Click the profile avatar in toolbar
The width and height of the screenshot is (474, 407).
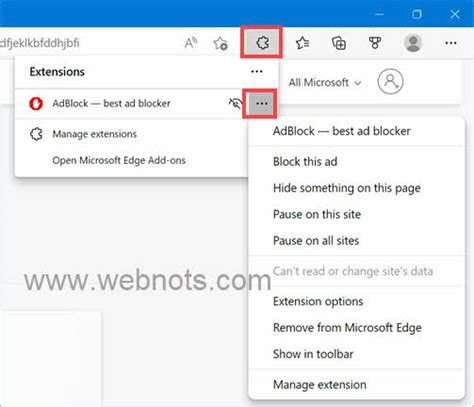click(413, 43)
